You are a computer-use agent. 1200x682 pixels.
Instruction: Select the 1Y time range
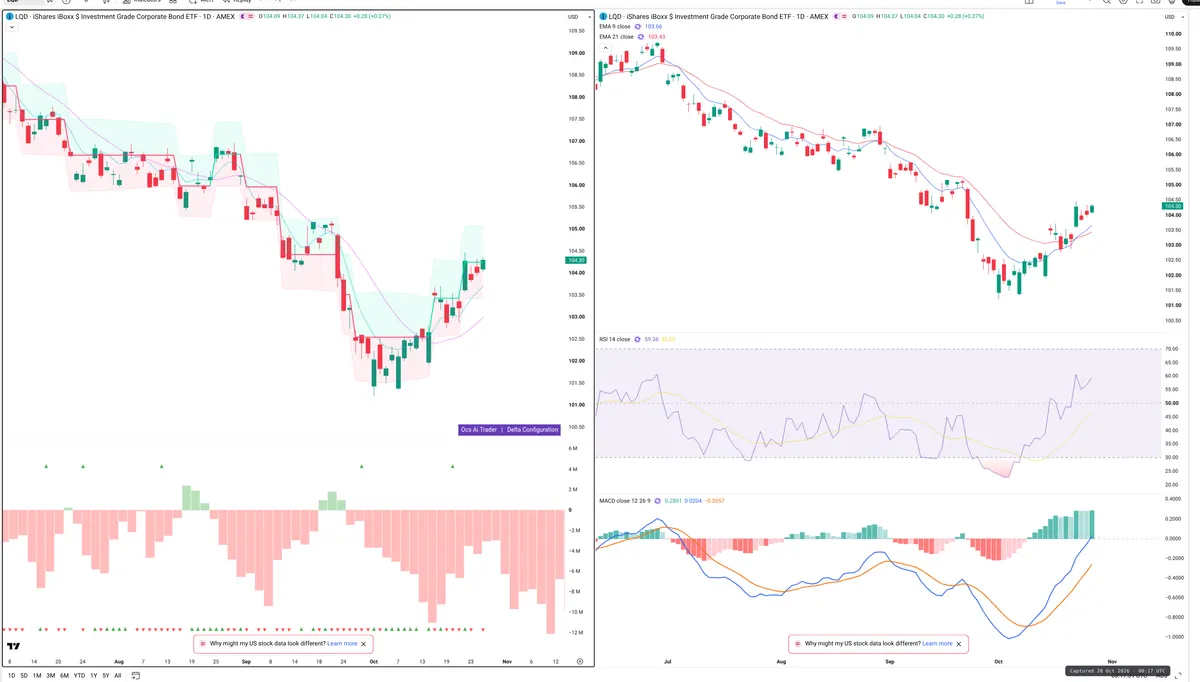tap(93, 676)
